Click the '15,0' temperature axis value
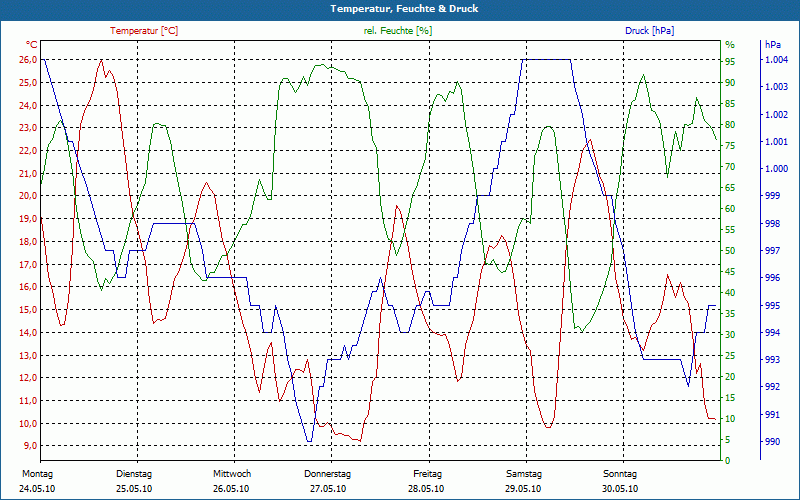 28,310
